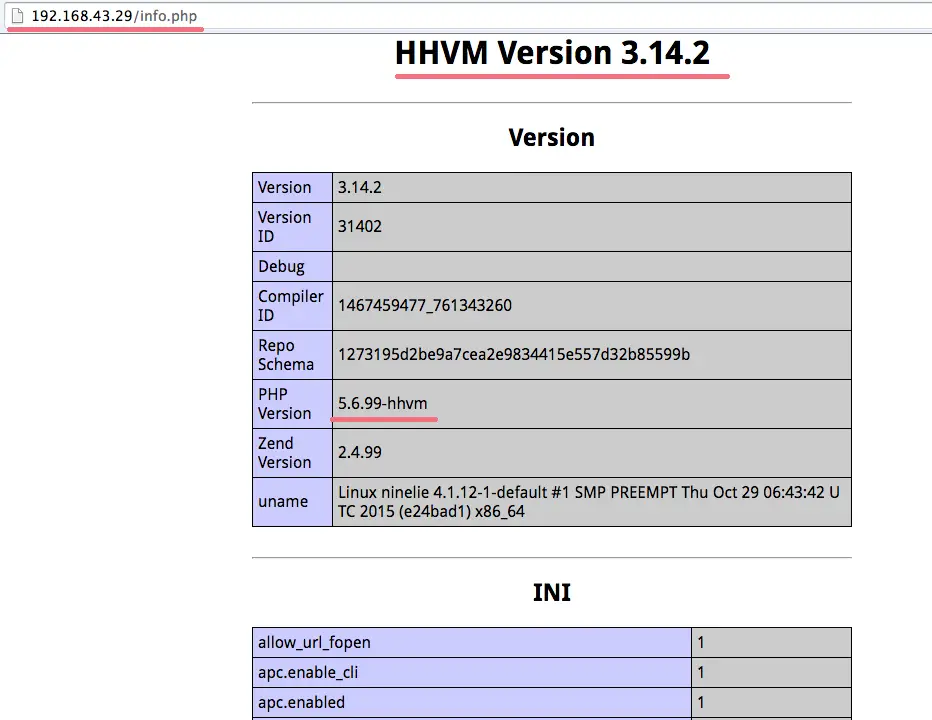Click the Debug label cell
This screenshot has width=932, height=720.
coord(292,266)
